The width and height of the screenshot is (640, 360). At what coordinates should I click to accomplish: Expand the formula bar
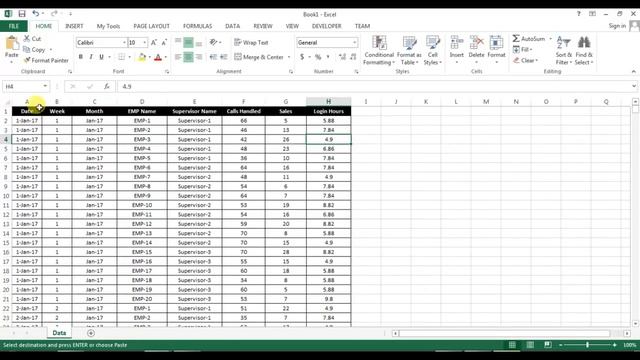pyautogui.click(x=634, y=86)
